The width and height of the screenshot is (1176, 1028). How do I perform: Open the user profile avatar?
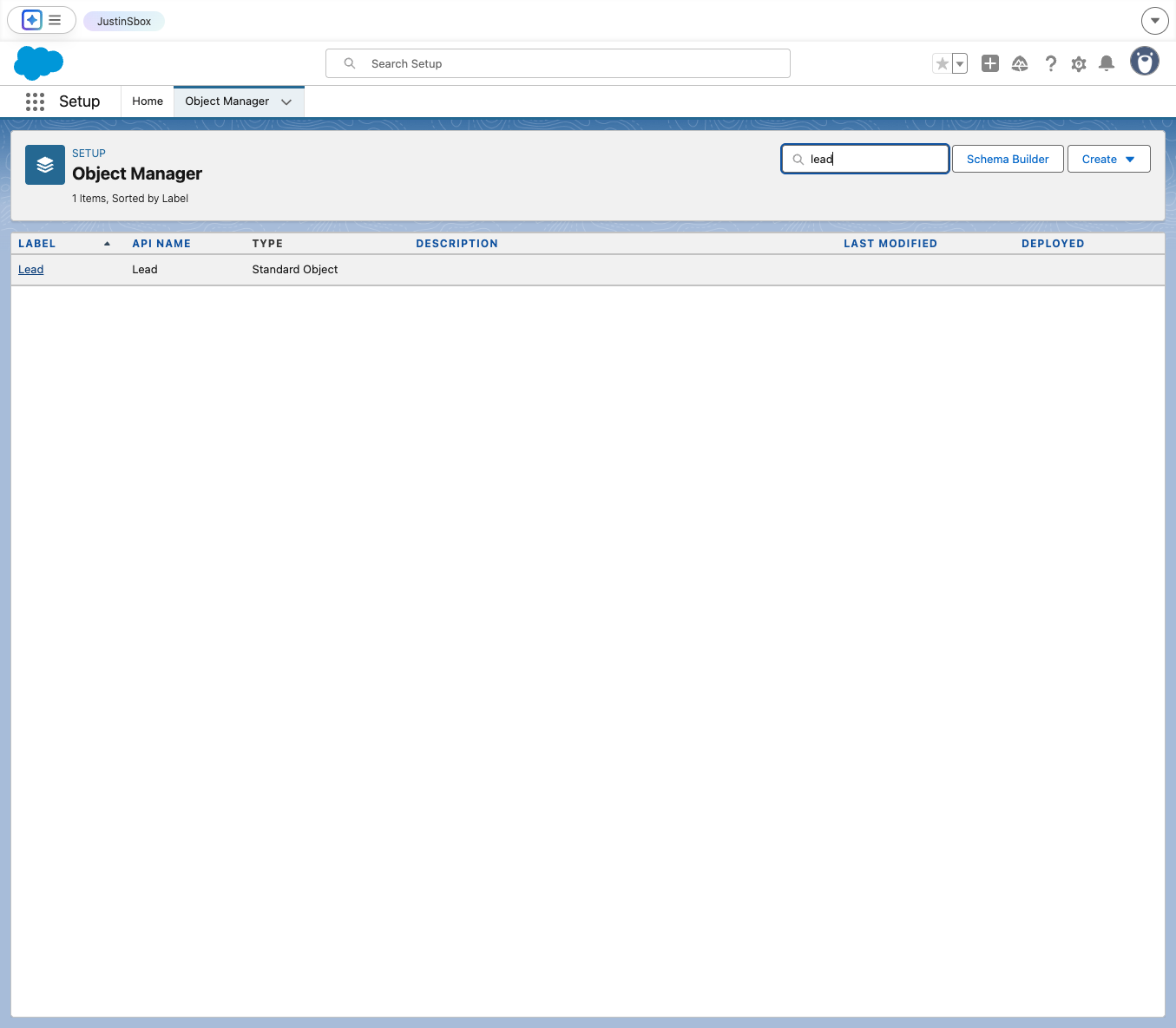[1145, 61]
